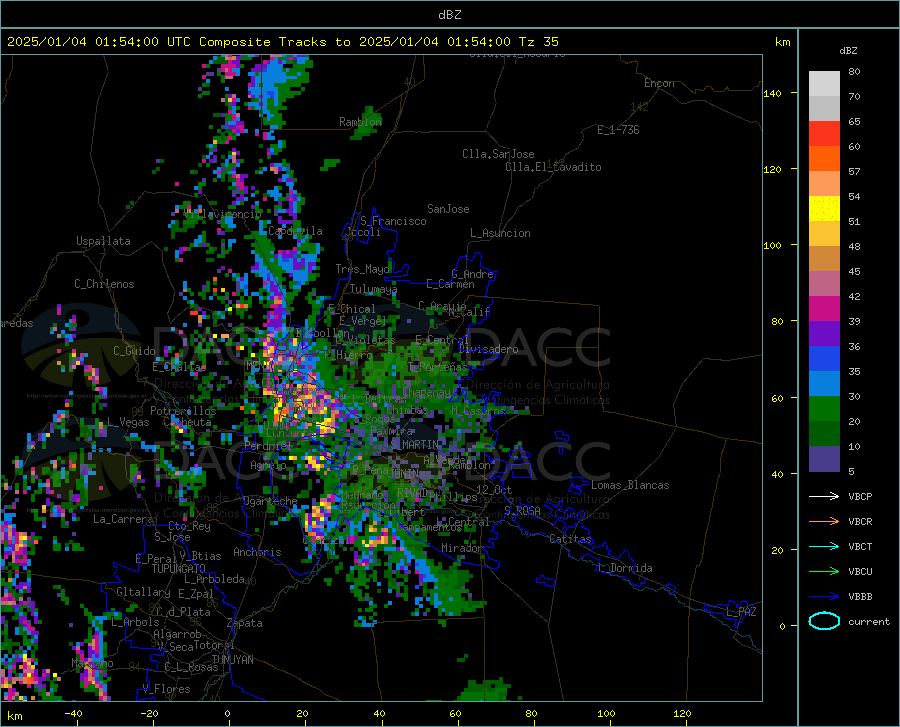Image resolution: width=900 pixels, height=727 pixels.
Task: Click the 'Tz 35' threshold text
Action: [538, 42]
